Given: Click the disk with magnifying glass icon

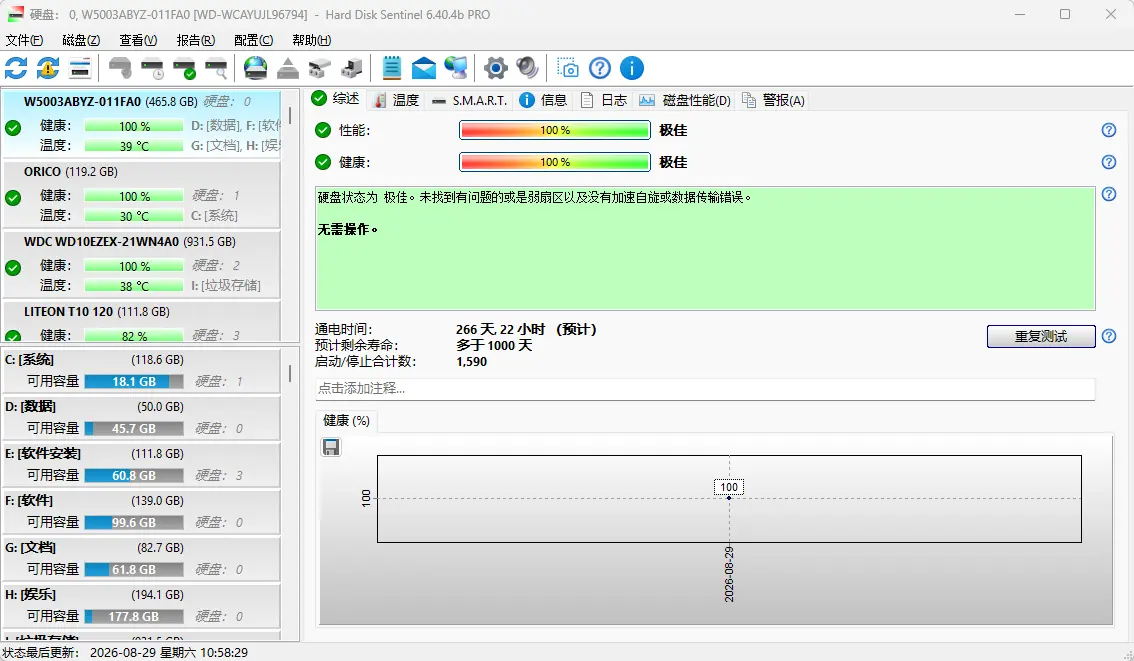Looking at the screenshot, I should pos(216,69).
